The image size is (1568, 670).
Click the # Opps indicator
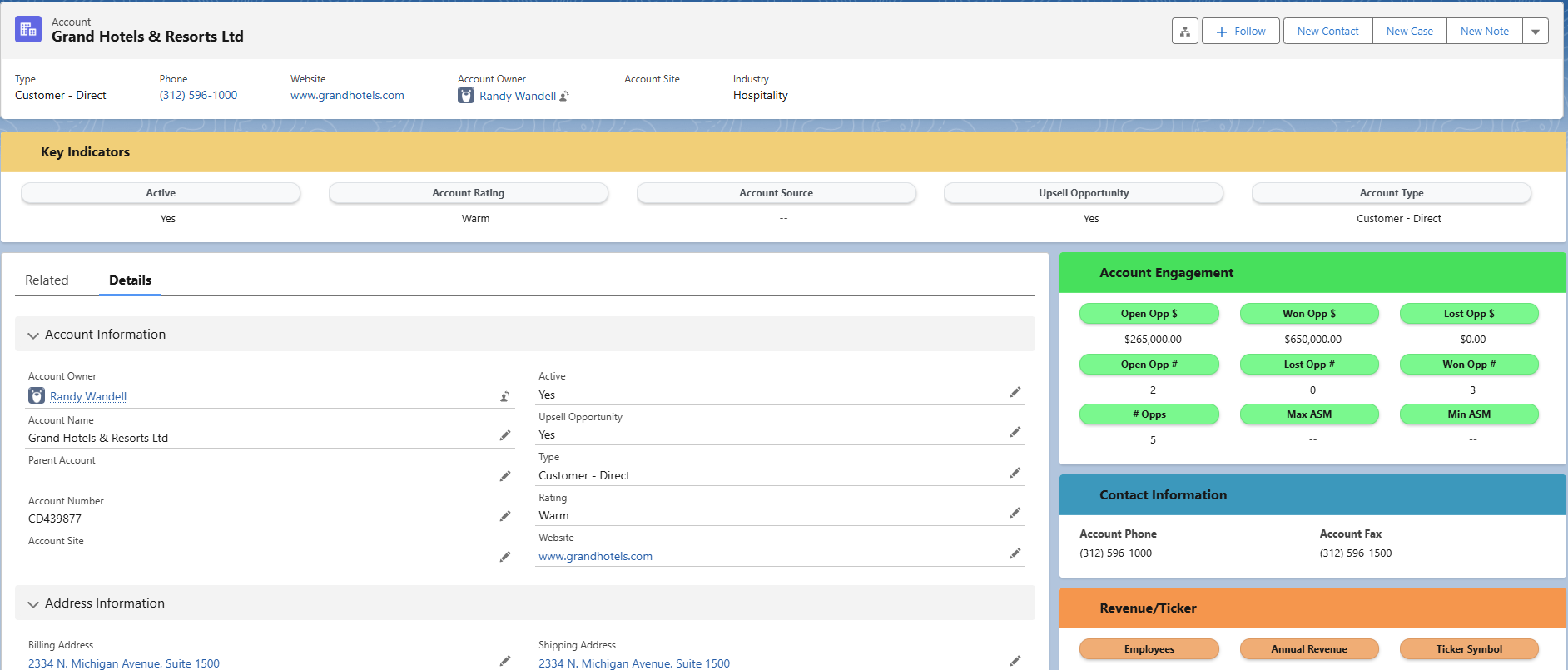pos(1149,414)
